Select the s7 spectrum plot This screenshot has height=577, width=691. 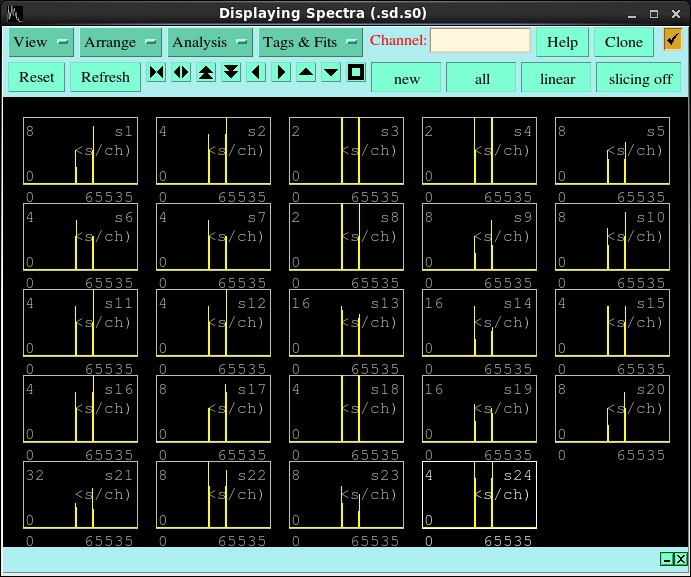coord(214,237)
